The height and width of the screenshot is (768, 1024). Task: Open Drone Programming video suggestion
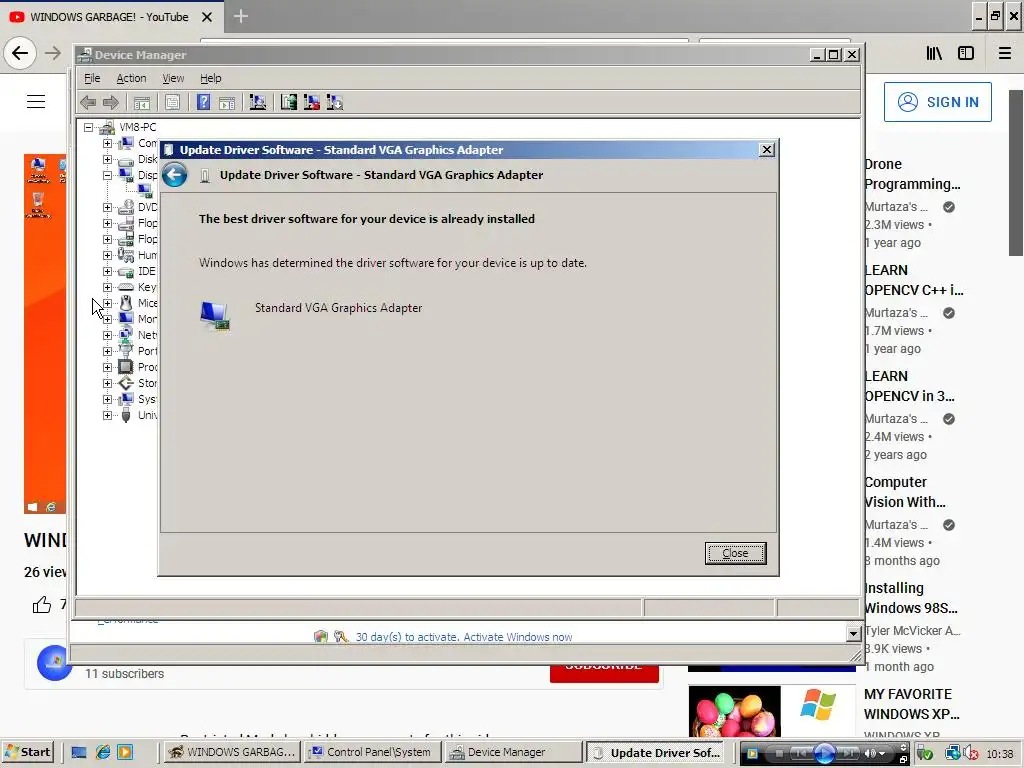pos(912,174)
